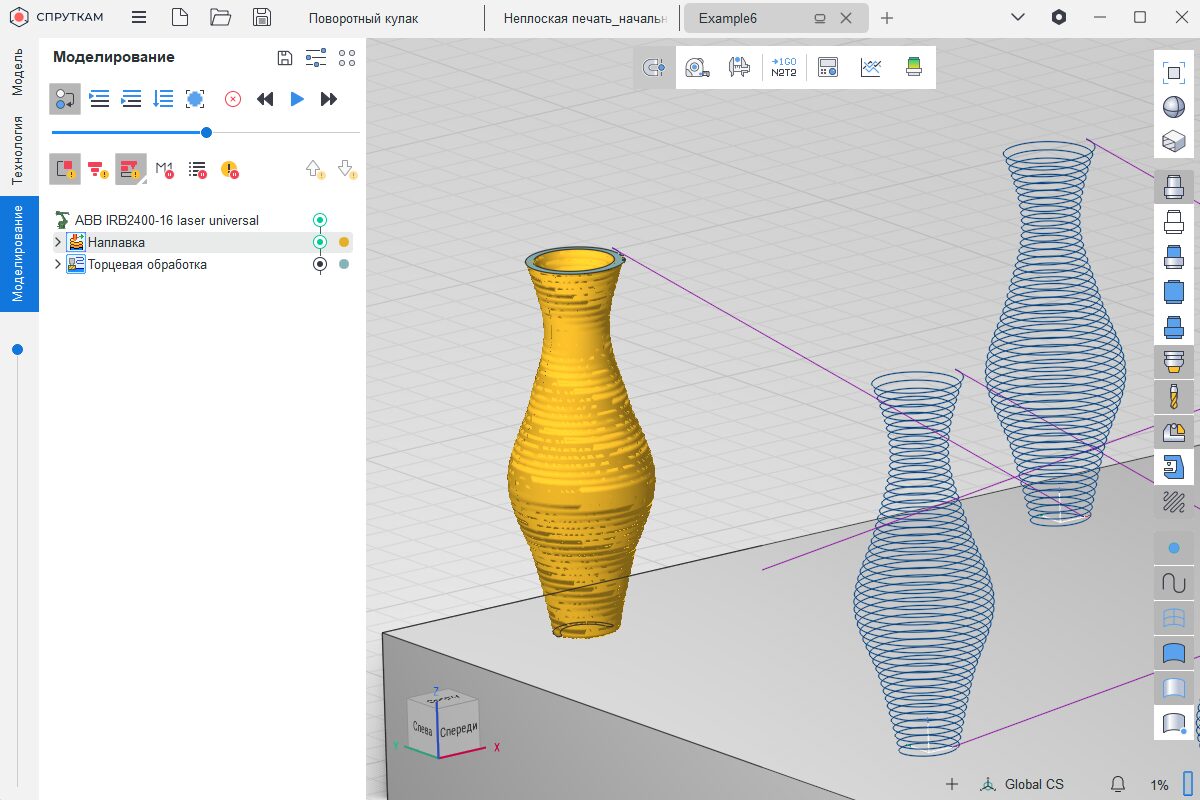Image resolution: width=1200 pixels, height=800 pixels.
Task: Click the fit-to-view icon at top right
Action: point(1174,72)
